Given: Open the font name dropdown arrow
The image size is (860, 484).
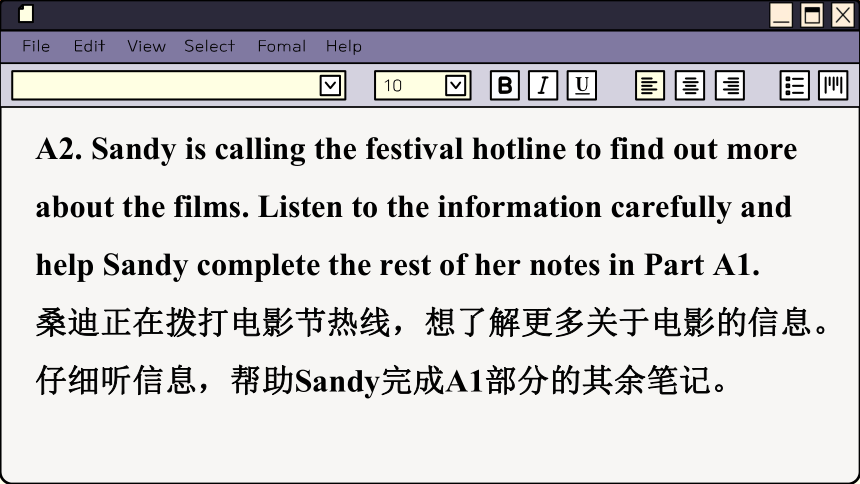Looking at the screenshot, I should 330,86.
